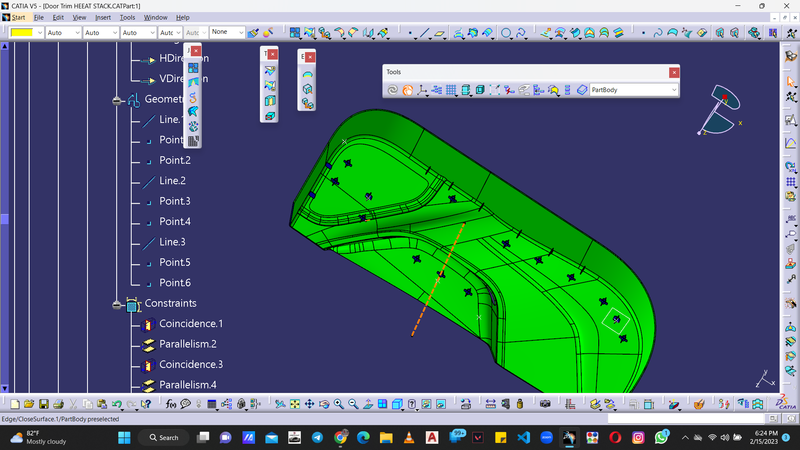Image resolution: width=800 pixels, height=450 pixels.
Task: Launch VLC media player from taskbar
Action: point(408,437)
